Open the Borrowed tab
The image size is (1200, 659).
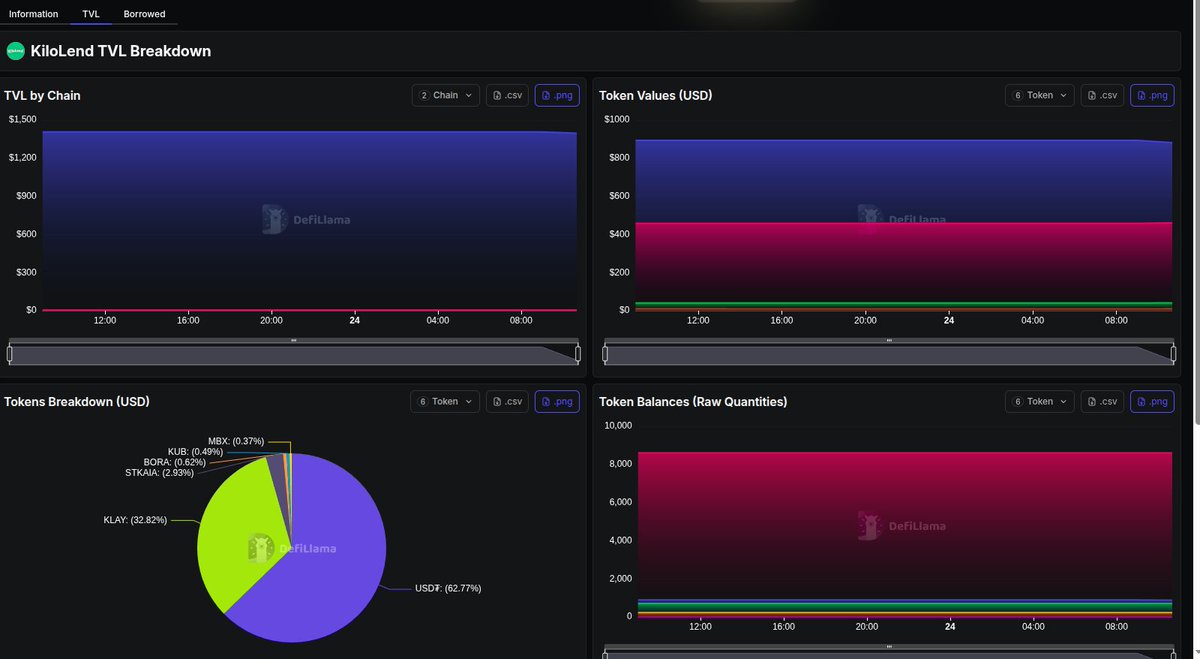coord(145,14)
